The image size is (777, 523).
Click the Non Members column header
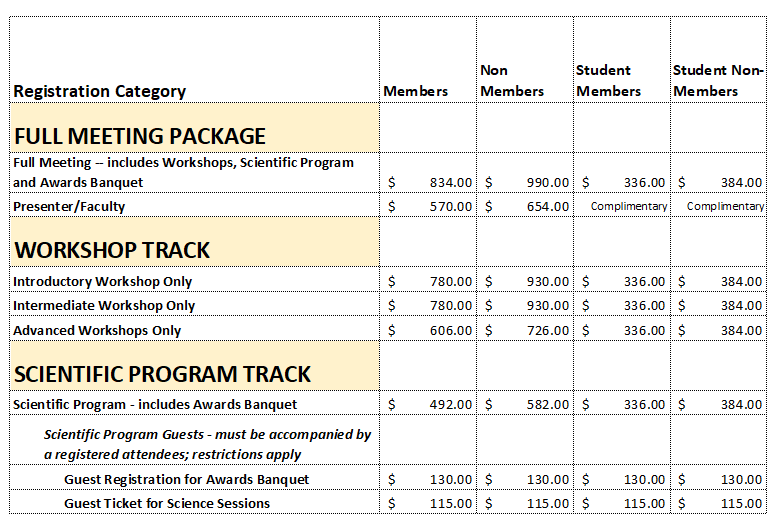pos(512,81)
